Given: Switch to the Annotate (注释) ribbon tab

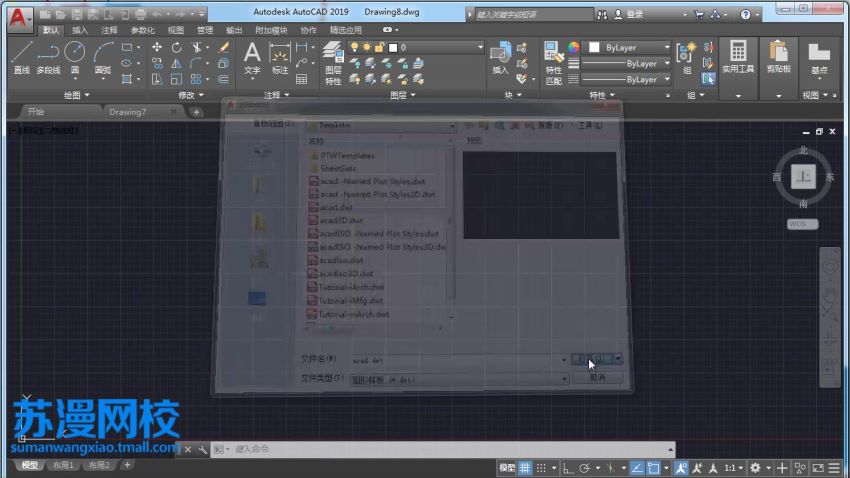Looking at the screenshot, I should tap(109, 30).
